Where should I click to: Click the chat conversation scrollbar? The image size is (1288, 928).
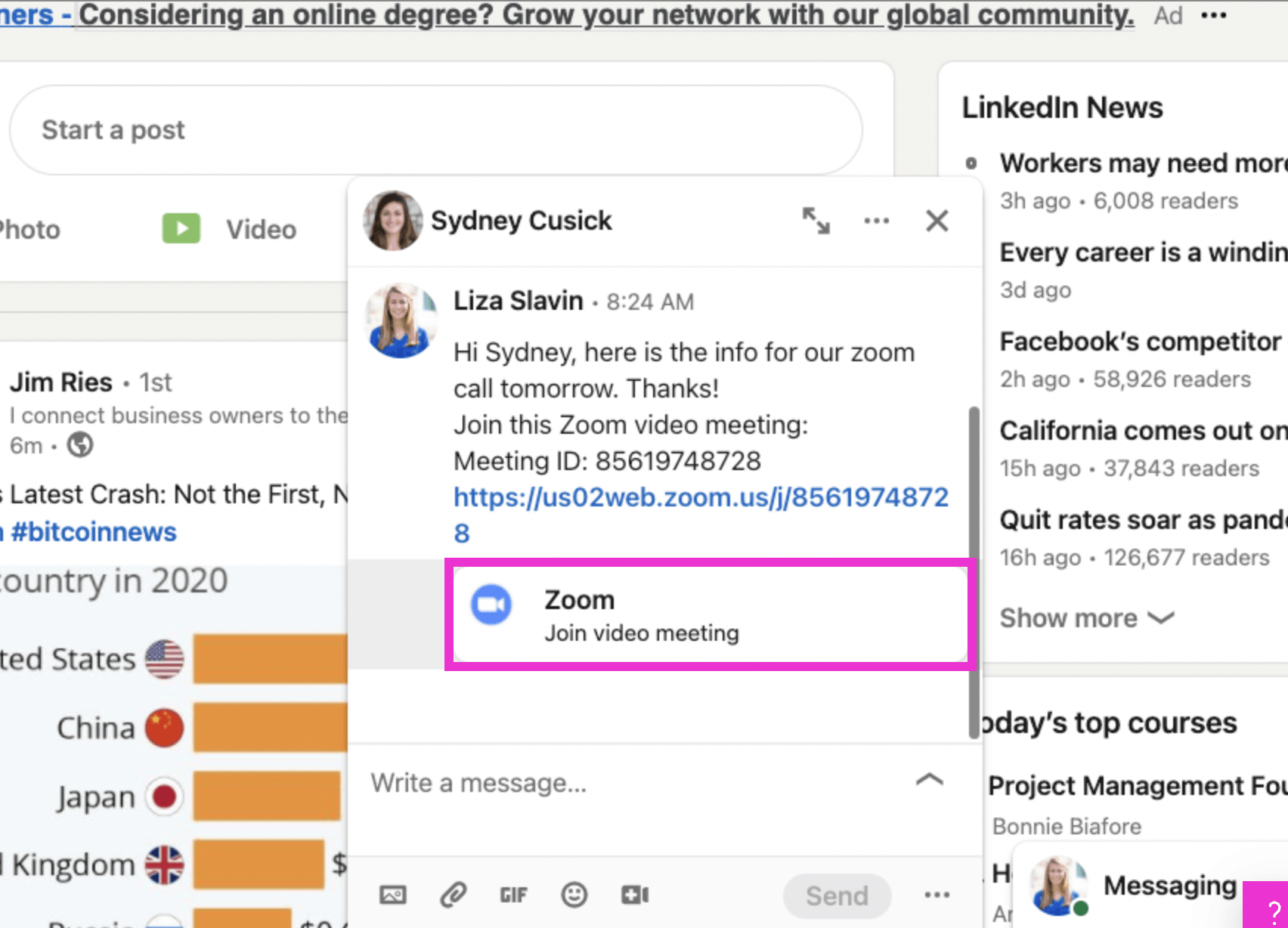[974, 572]
